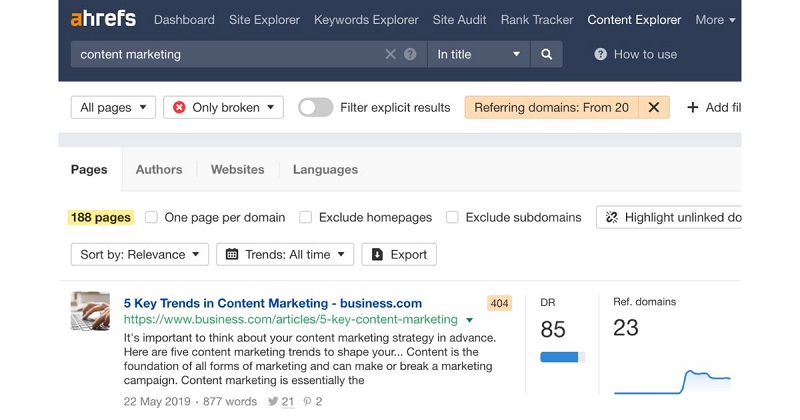Click the 22 May 2019 date
This screenshot has height=420, width=800.
157,402
